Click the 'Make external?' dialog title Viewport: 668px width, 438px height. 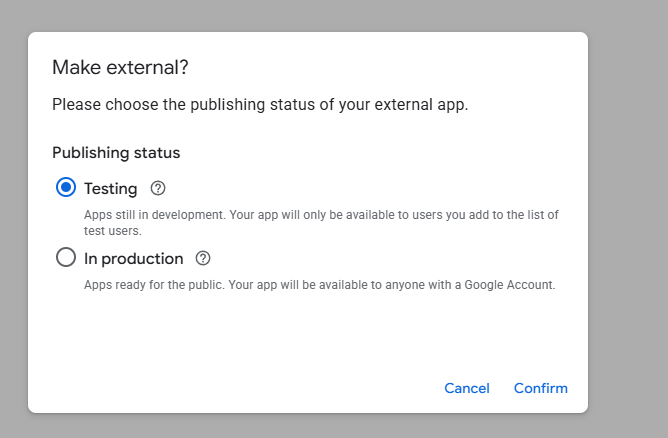(120, 67)
